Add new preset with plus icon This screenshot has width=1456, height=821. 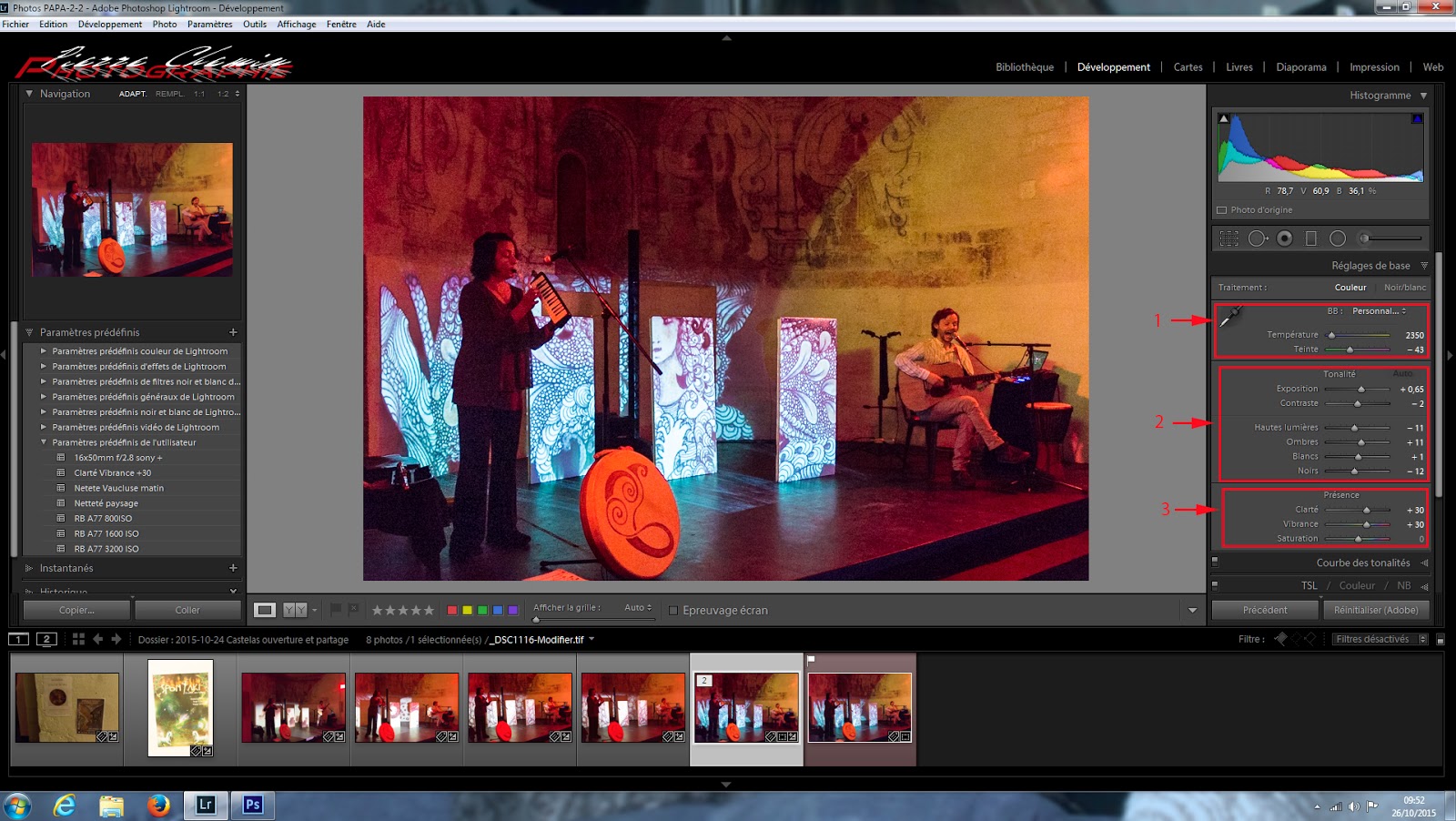pos(233,332)
